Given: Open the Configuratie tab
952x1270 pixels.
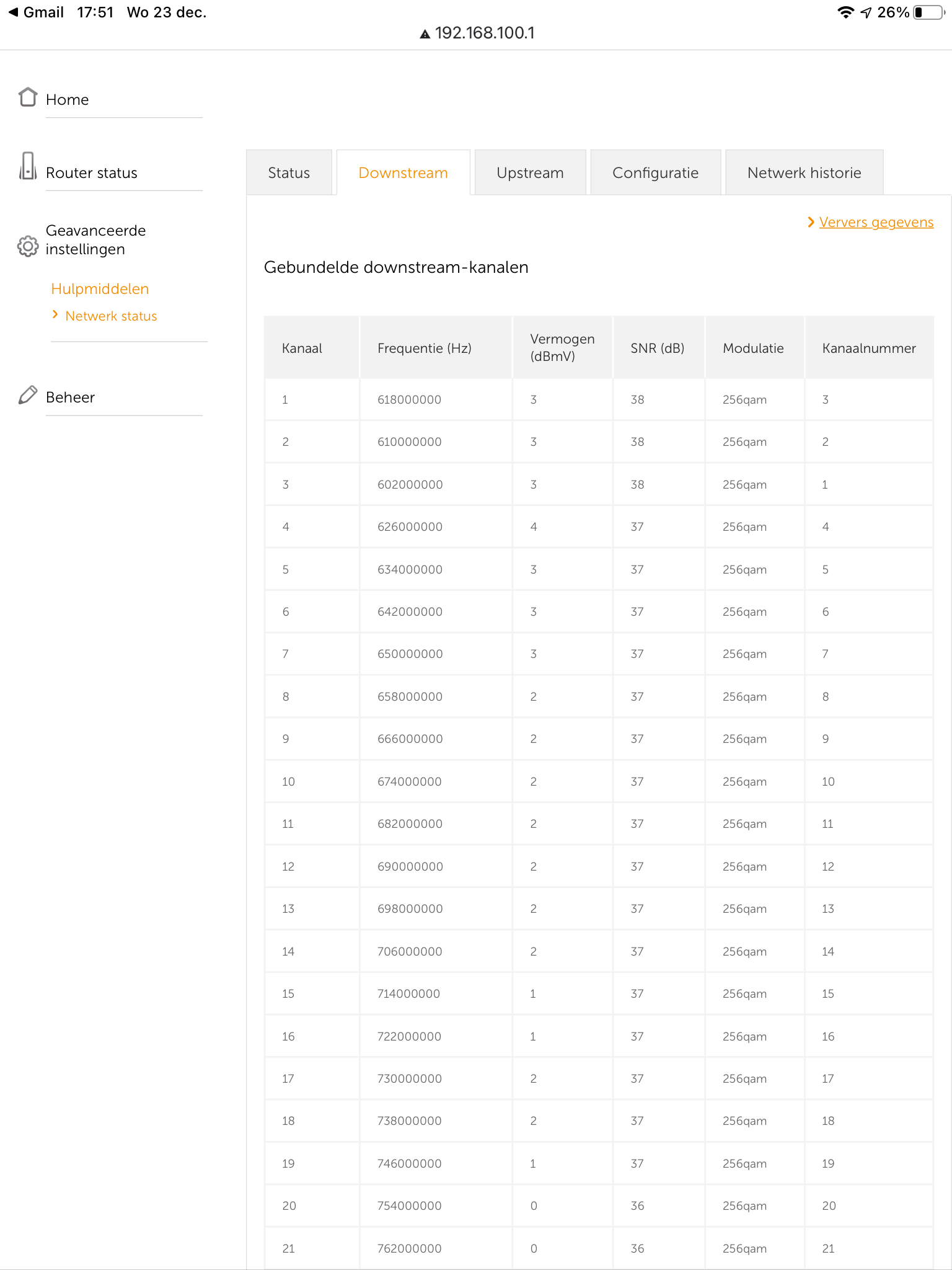Looking at the screenshot, I should pyautogui.click(x=655, y=173).
